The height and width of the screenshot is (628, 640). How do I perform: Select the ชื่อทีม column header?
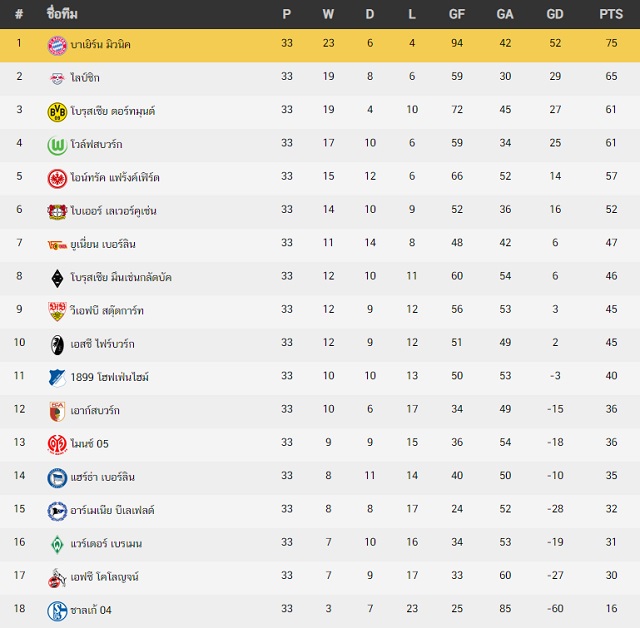click(x=62, y=13)
